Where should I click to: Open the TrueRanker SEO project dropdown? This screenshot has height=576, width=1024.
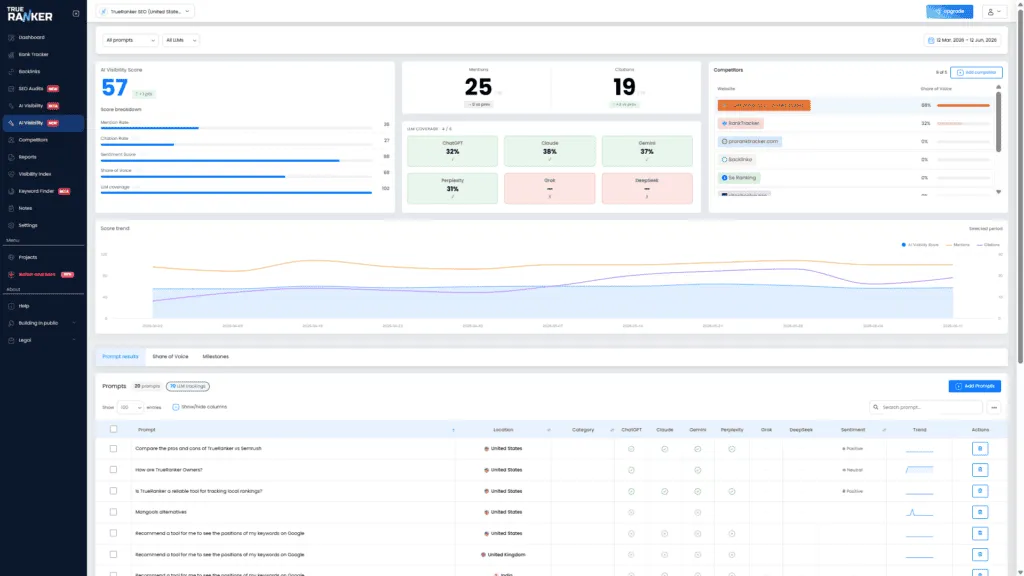coord(146,11)
